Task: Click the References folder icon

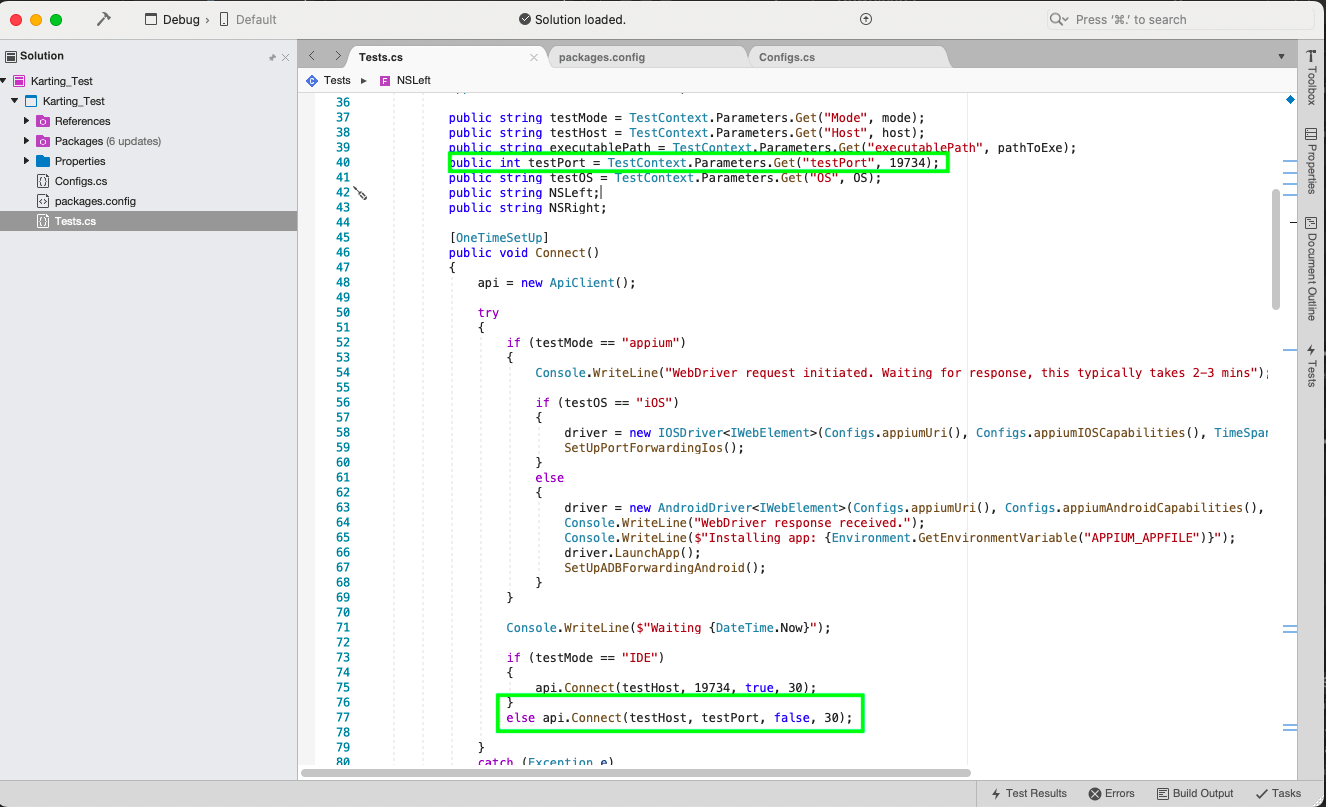Action: (x=43, y=121)
